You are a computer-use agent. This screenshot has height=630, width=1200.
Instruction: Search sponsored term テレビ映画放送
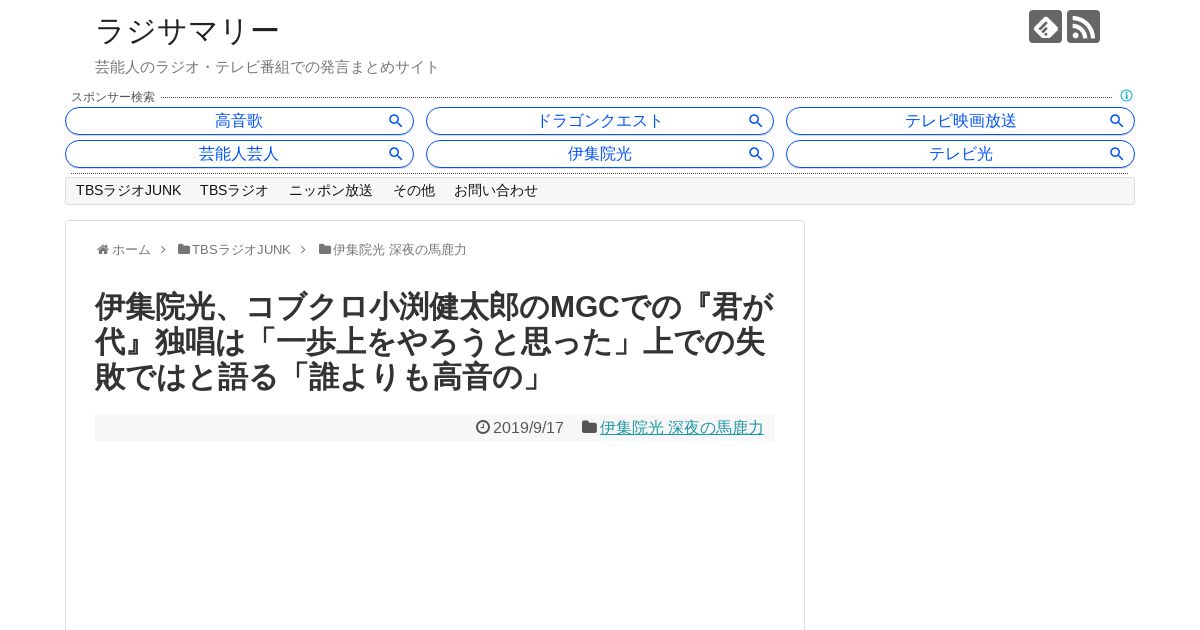pyautogui.click(x=960, y=121)
